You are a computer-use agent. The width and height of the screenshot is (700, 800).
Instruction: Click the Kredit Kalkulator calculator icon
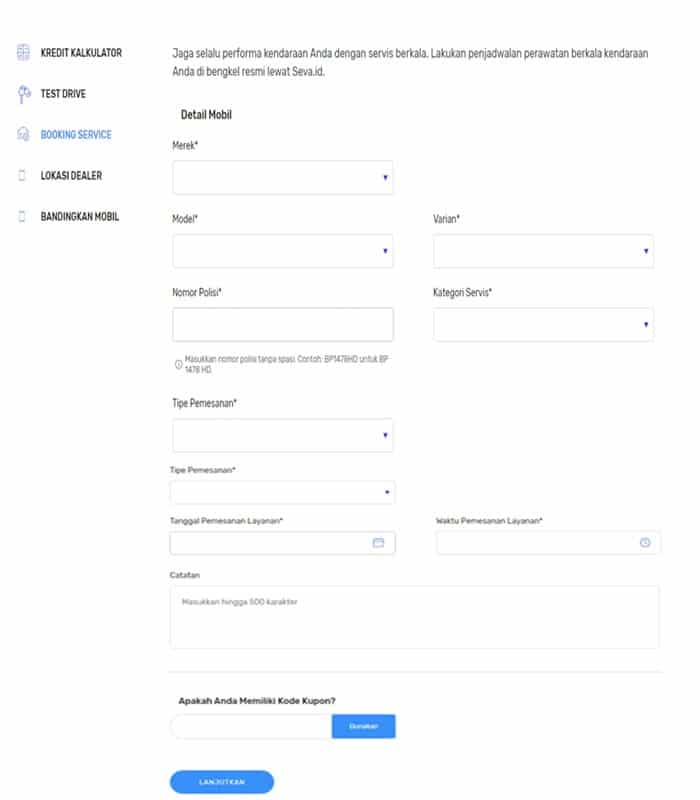click(23, 53)
